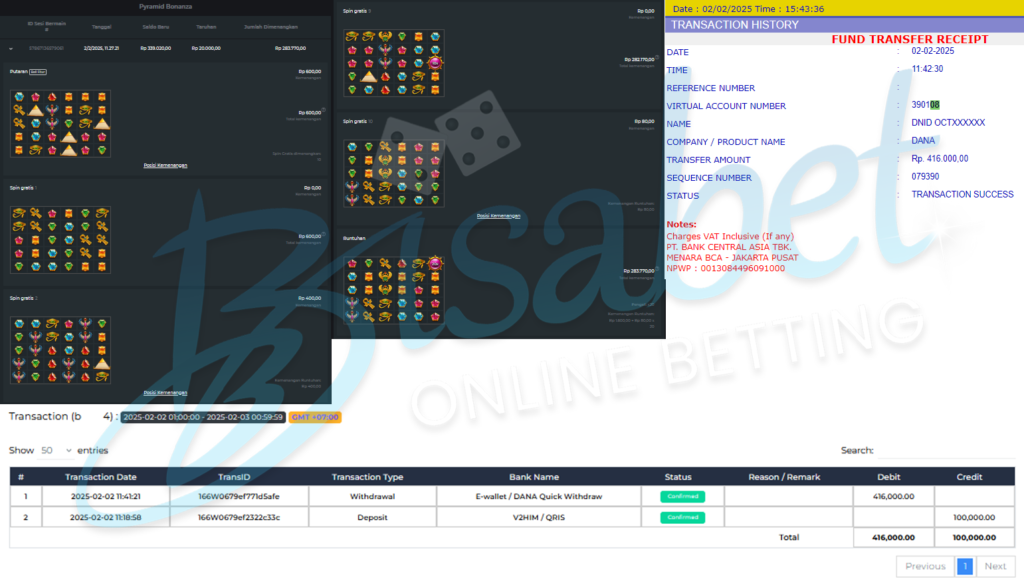This screenshot has height=583, width=1024.
Task: Click the Beli Fitur tag beside Putaran
Action: [37, 72]
